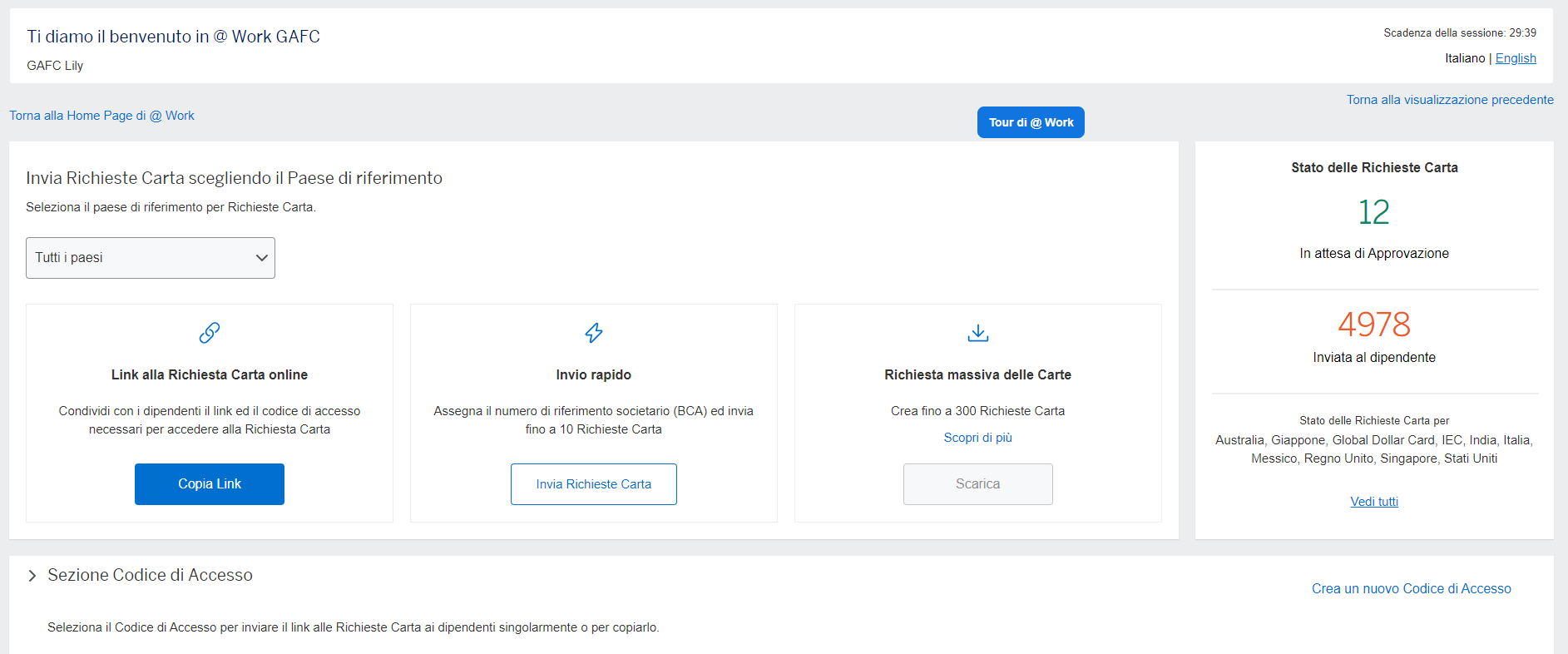Click the Link alla Richiesta Carta online title

point(210,375)
